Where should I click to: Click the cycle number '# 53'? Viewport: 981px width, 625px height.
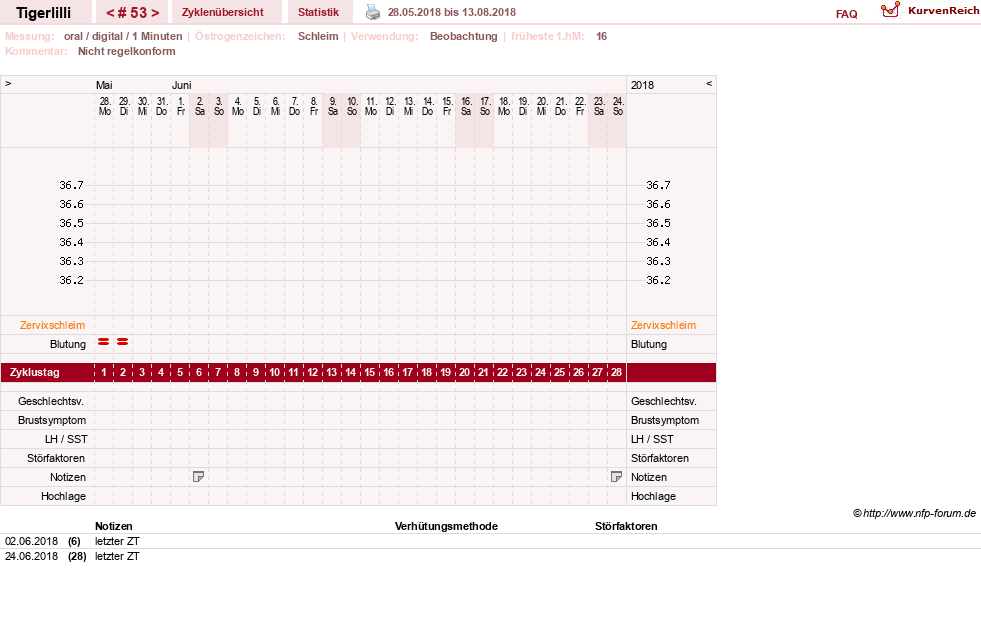tap(132, 13)
